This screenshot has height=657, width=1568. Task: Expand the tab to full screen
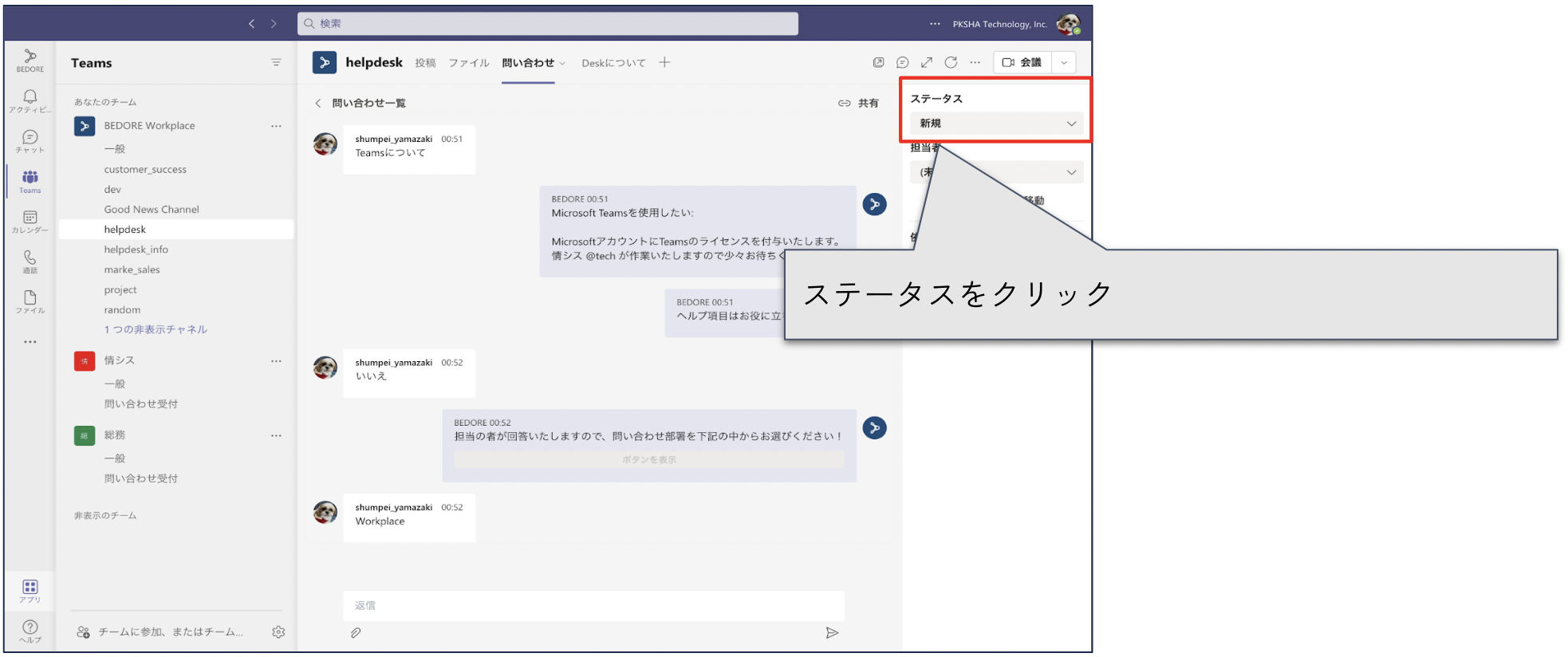click(927, 62)
